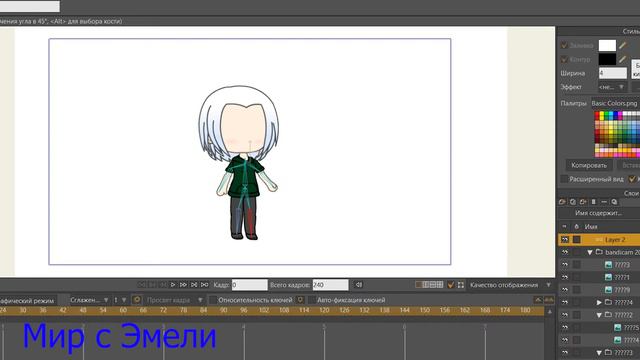Click the folder icon of bandicam group
This screenshot has height=360, width=640.
coord(599,252)
